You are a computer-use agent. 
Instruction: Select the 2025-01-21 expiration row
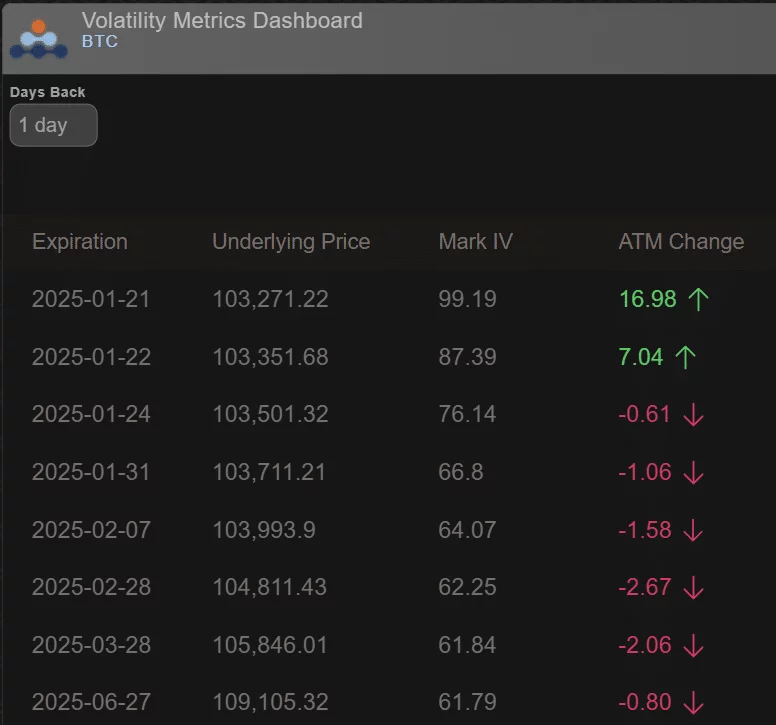point(91,299)
